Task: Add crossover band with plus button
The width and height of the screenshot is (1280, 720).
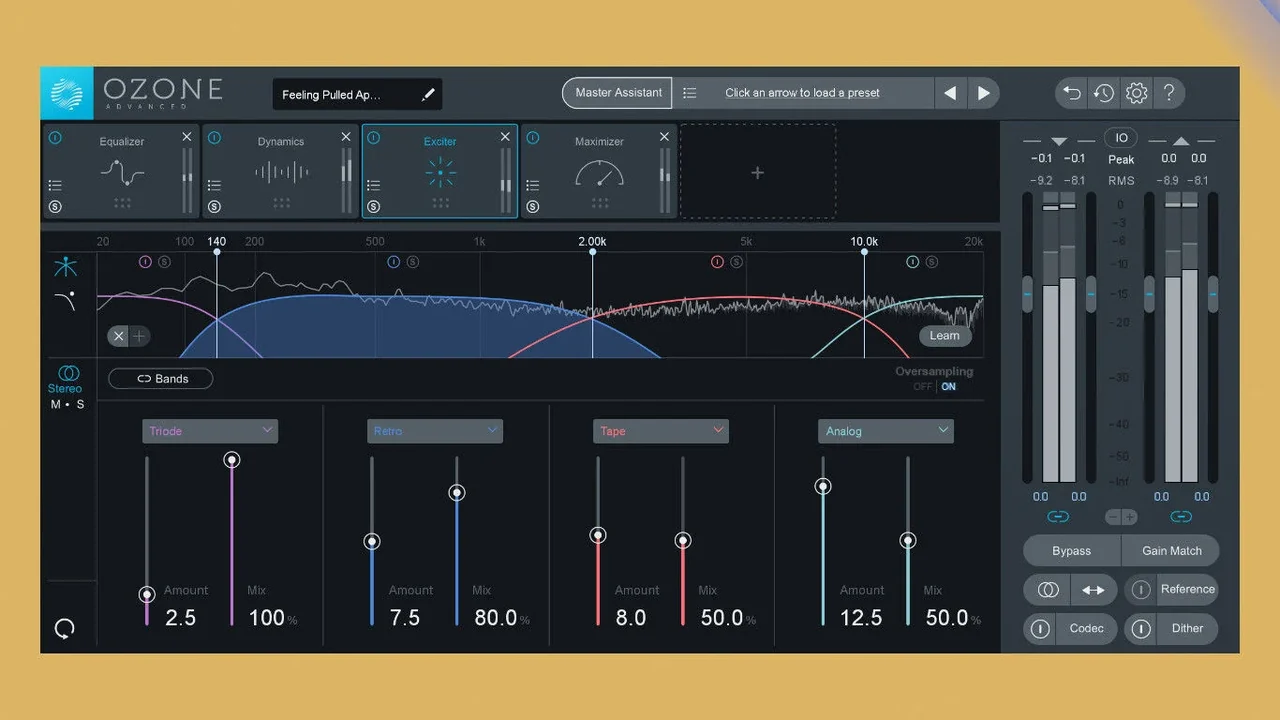Action: tap(140, 336)
